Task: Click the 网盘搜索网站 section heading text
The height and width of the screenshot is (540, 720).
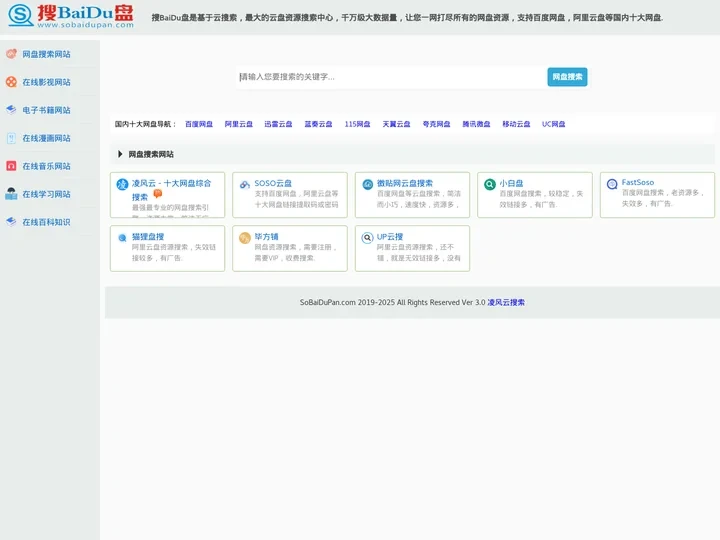Action: coord(151,154)
